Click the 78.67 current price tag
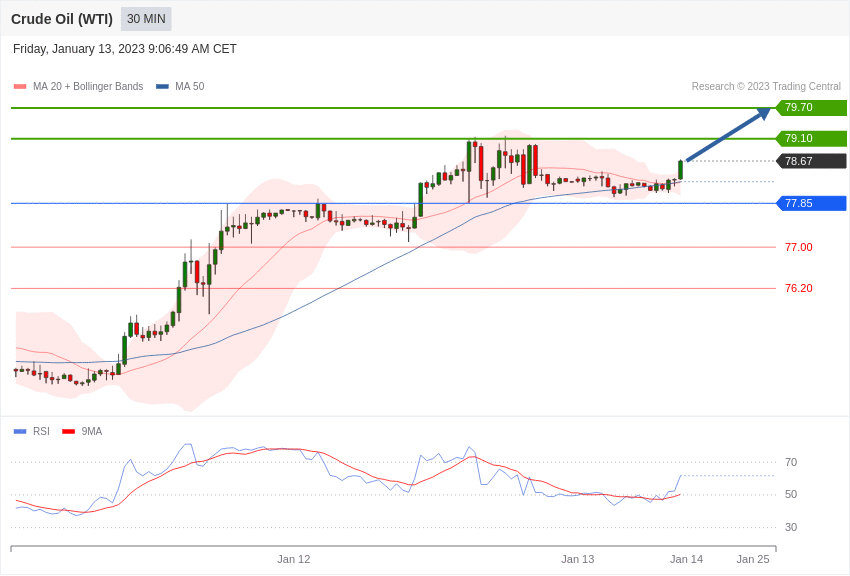Image resolution: width=850 pixels, height=576 pixels. [812, 161]
